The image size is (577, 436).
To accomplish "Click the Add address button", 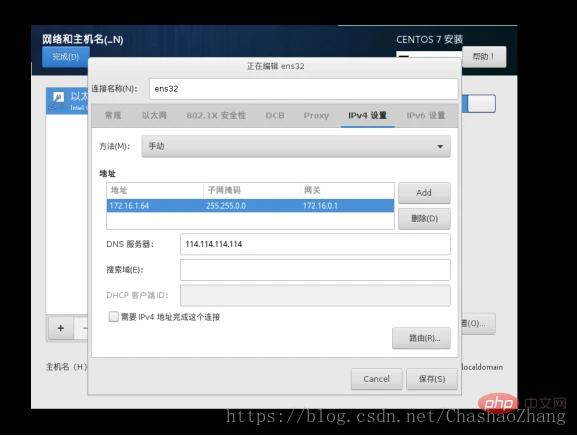I will click(x=424, y=193).
